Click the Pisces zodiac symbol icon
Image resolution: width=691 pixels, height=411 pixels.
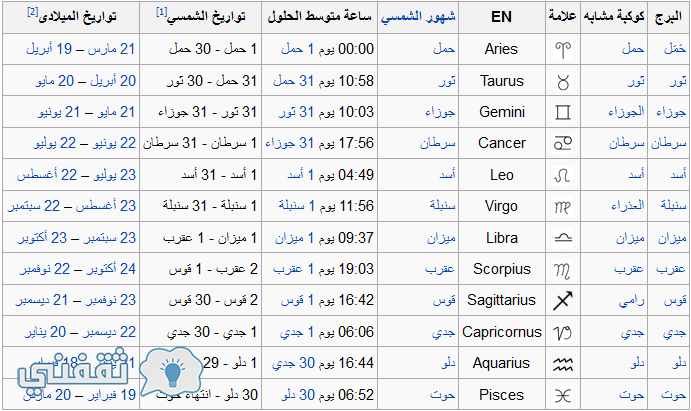(x=563, y=395)
